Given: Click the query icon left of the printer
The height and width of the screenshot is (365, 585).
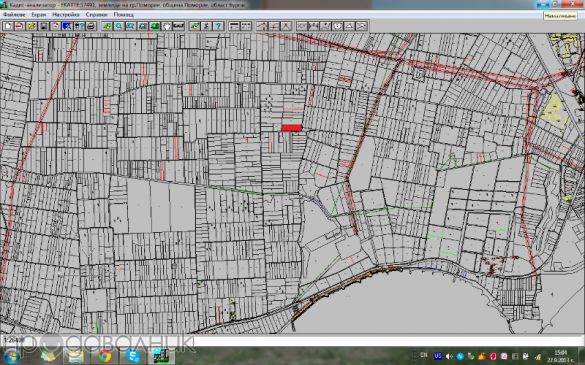Looking at the screenshot, I should [79, 26].
